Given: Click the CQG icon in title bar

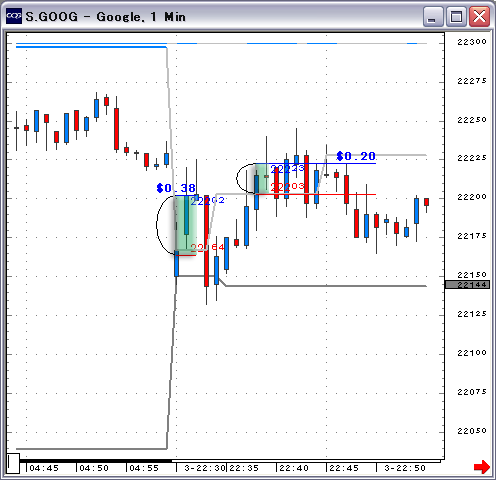Looking at the screenshot, I should (14, 16).
